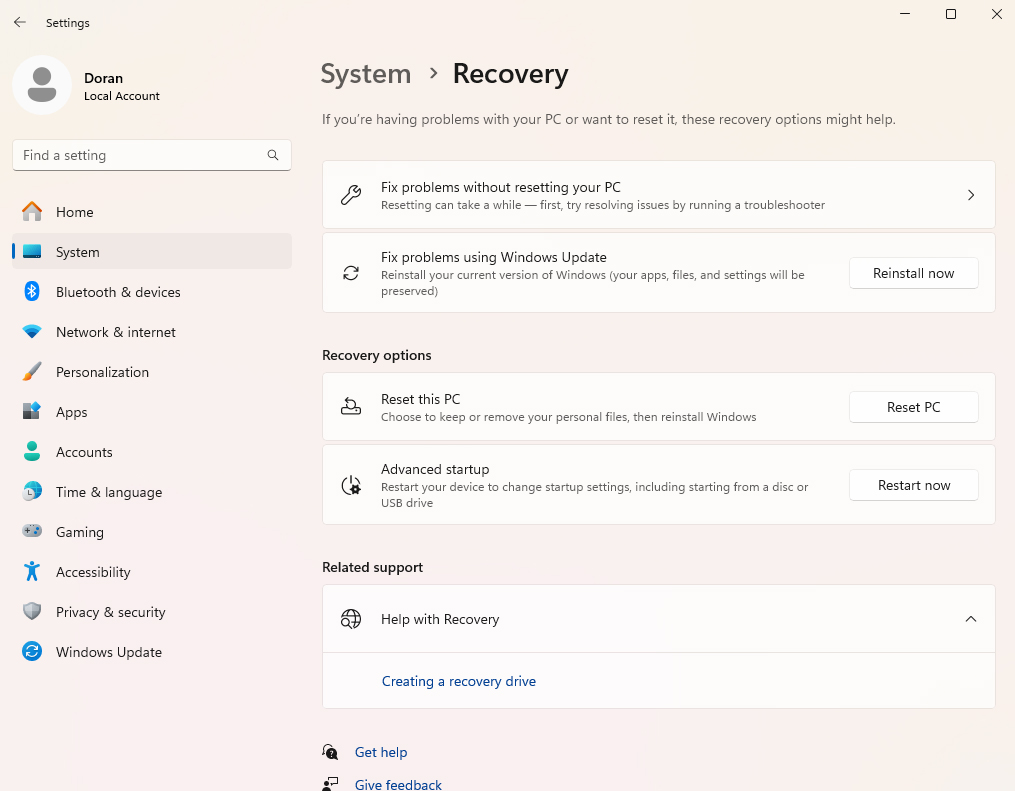The image size is (1015, 791).
Task: Click the Restart now button
Action: click(x=913, y=485)
